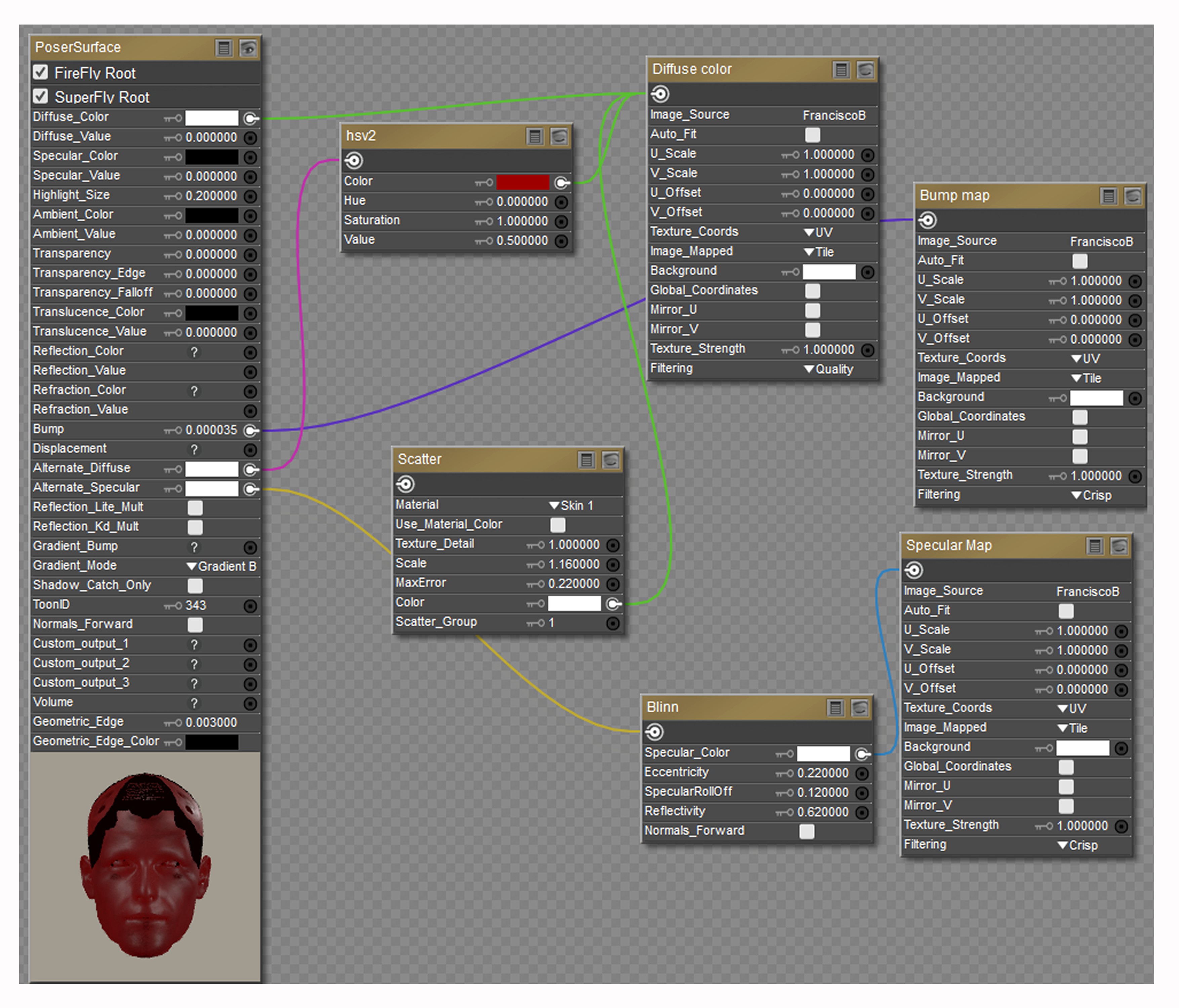Click the Saturation value 1.000000 in hsv2

pos(522,221)
